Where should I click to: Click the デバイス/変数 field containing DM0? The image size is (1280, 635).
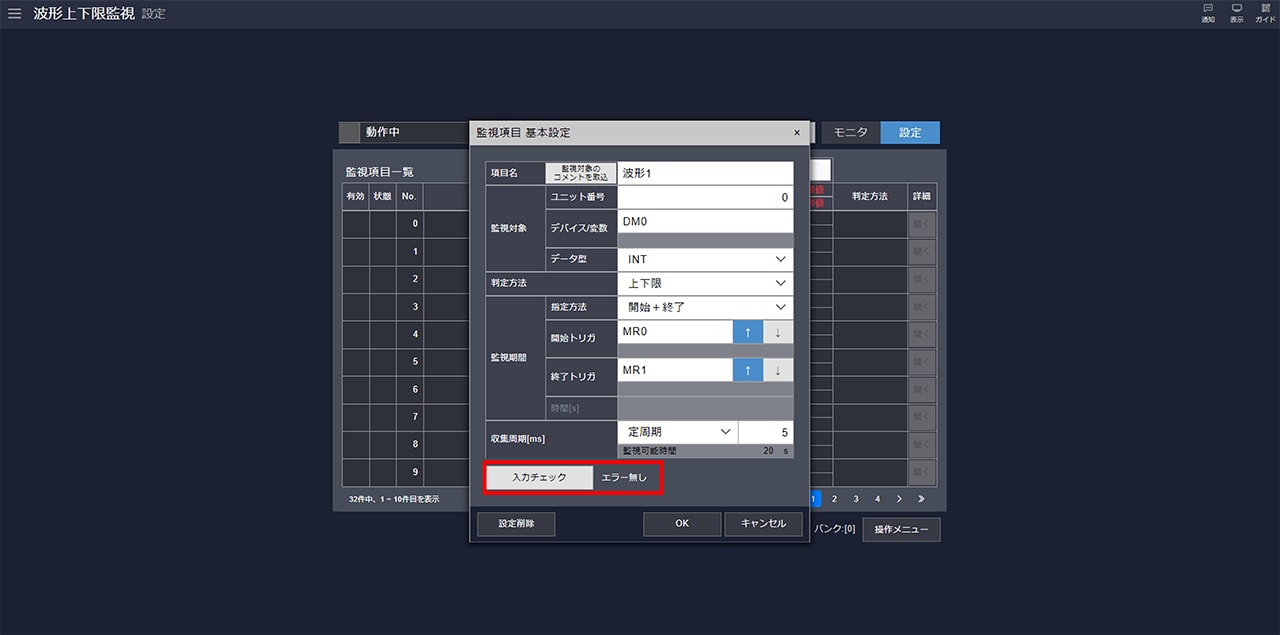coord(705,221)
